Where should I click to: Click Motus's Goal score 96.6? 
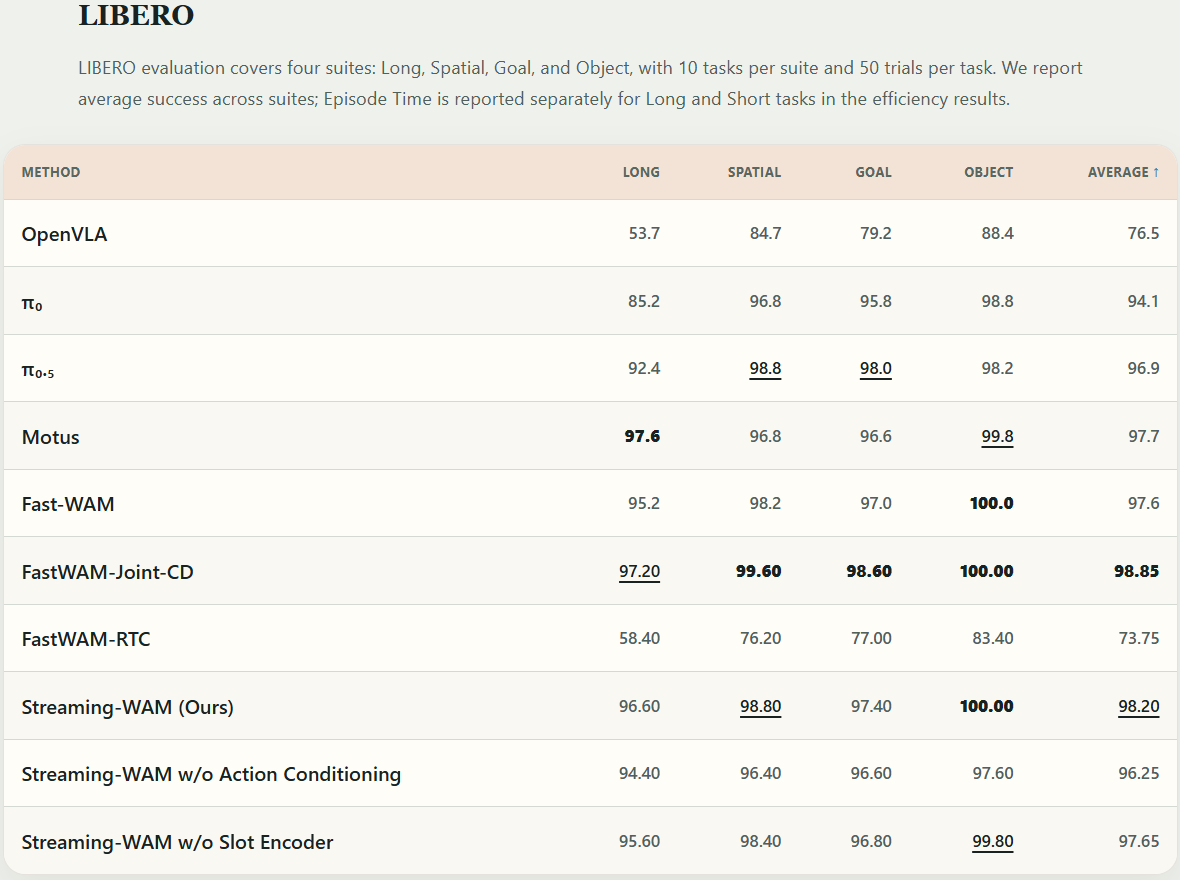pyautogui.click(x=876, y=436)
